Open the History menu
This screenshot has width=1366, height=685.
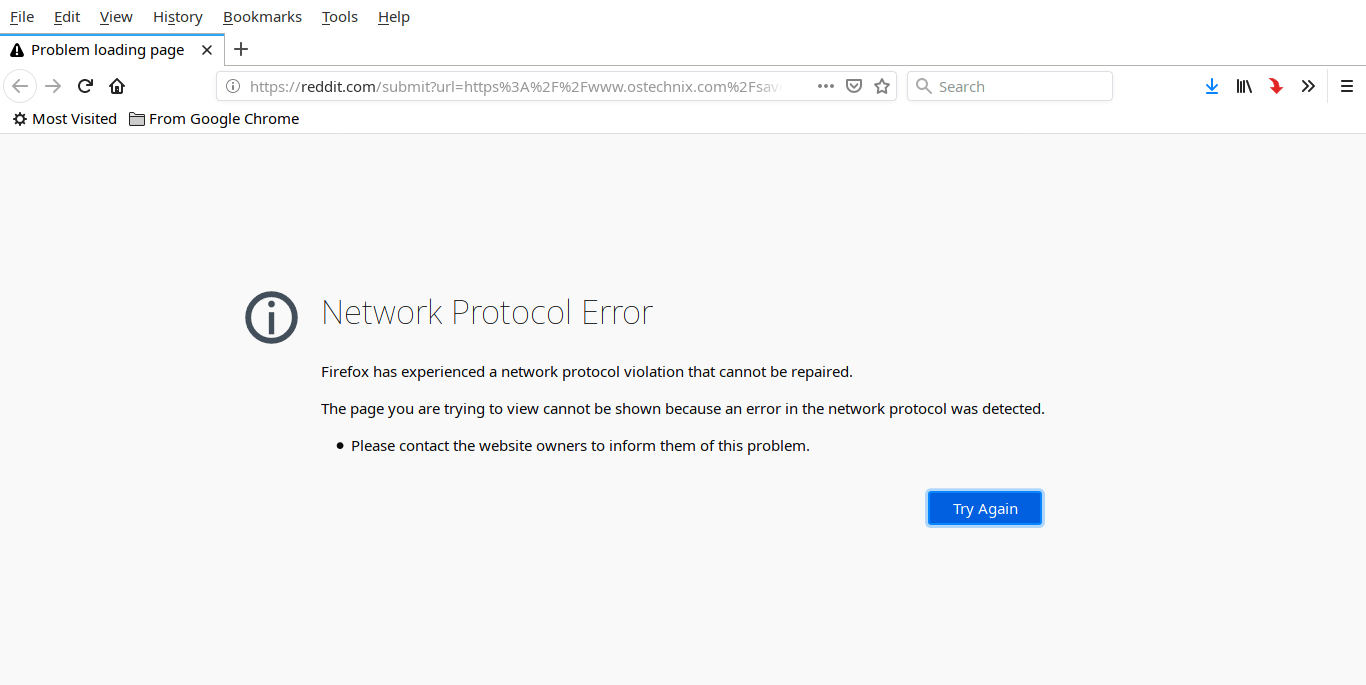point(178,17)
